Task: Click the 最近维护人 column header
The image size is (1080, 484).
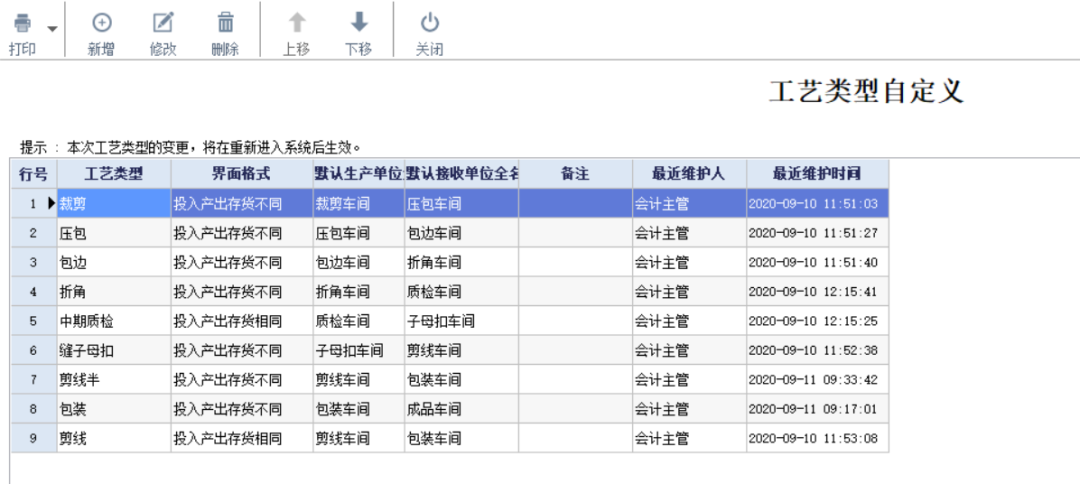Action: pyautogui.click(x=688, y=173)
